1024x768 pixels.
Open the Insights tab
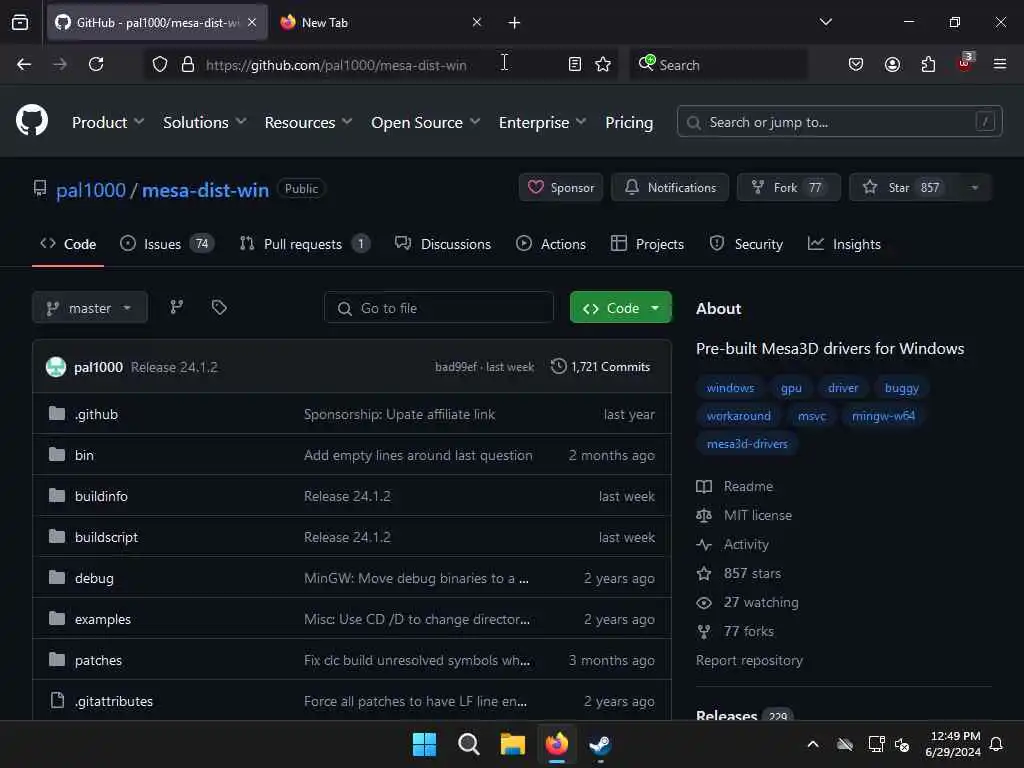coord(844,244)
